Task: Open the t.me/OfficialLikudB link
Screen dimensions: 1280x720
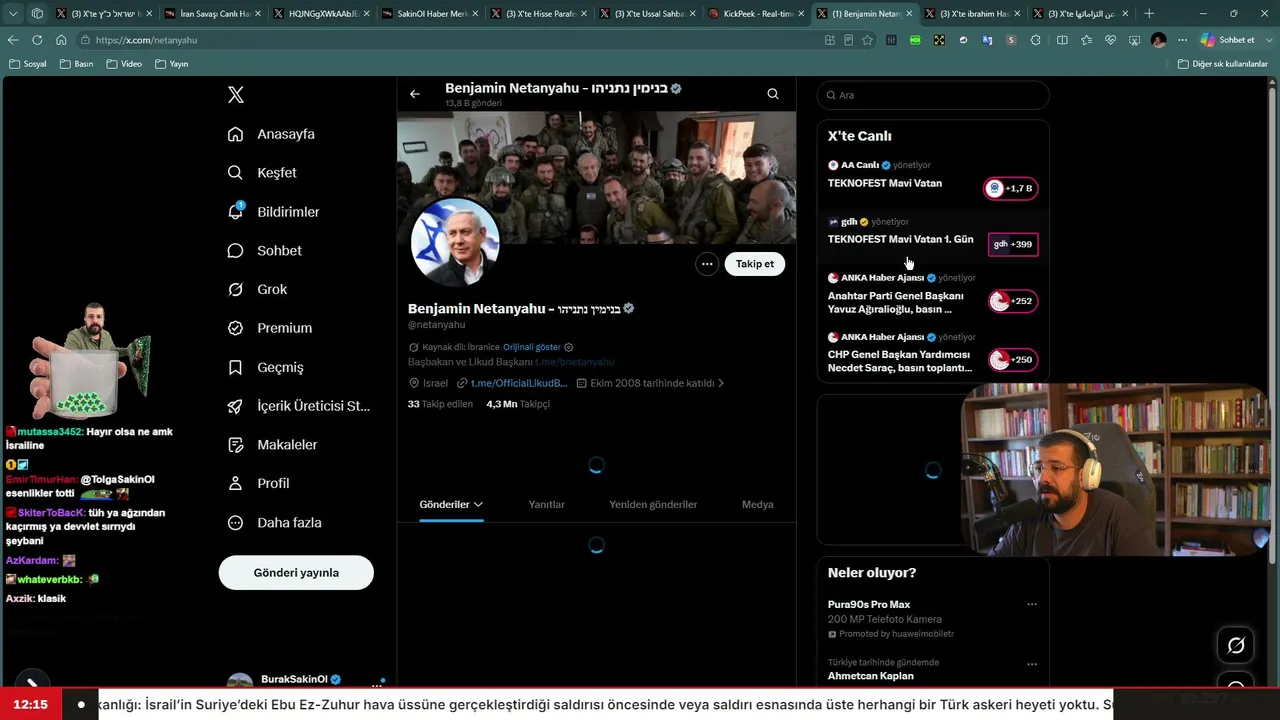Action: point(519,383)
